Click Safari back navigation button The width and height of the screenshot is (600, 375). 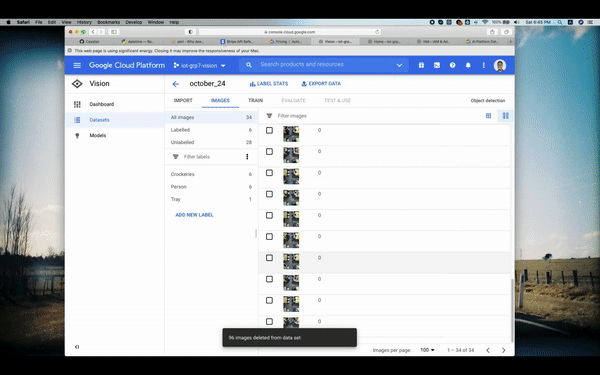[93, 32]
